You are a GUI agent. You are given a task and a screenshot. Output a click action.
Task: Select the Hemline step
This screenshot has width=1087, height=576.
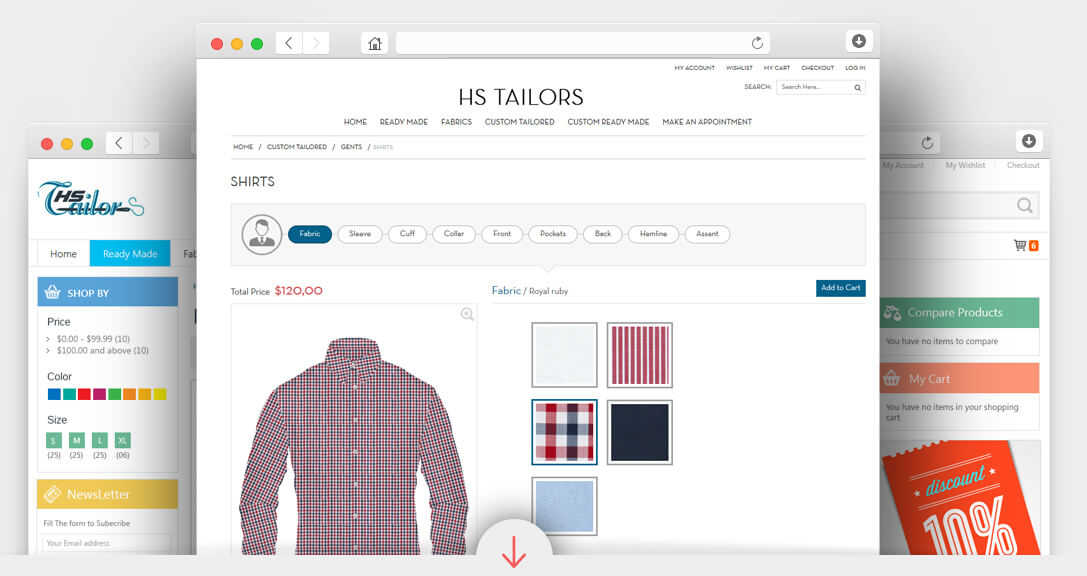pyautogui.click(x=653, y=234)
